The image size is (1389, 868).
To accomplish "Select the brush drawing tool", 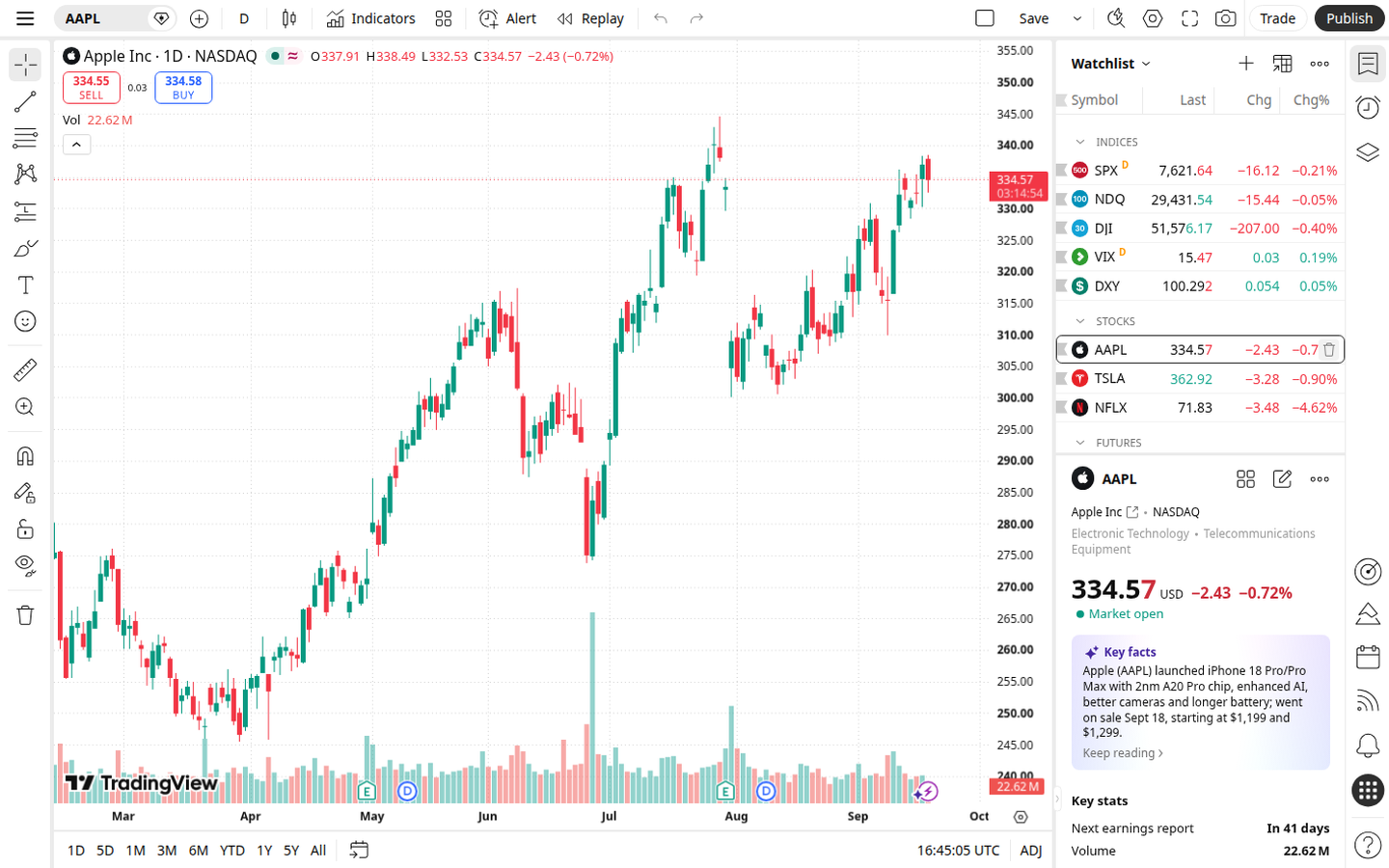I will [25, 248].
